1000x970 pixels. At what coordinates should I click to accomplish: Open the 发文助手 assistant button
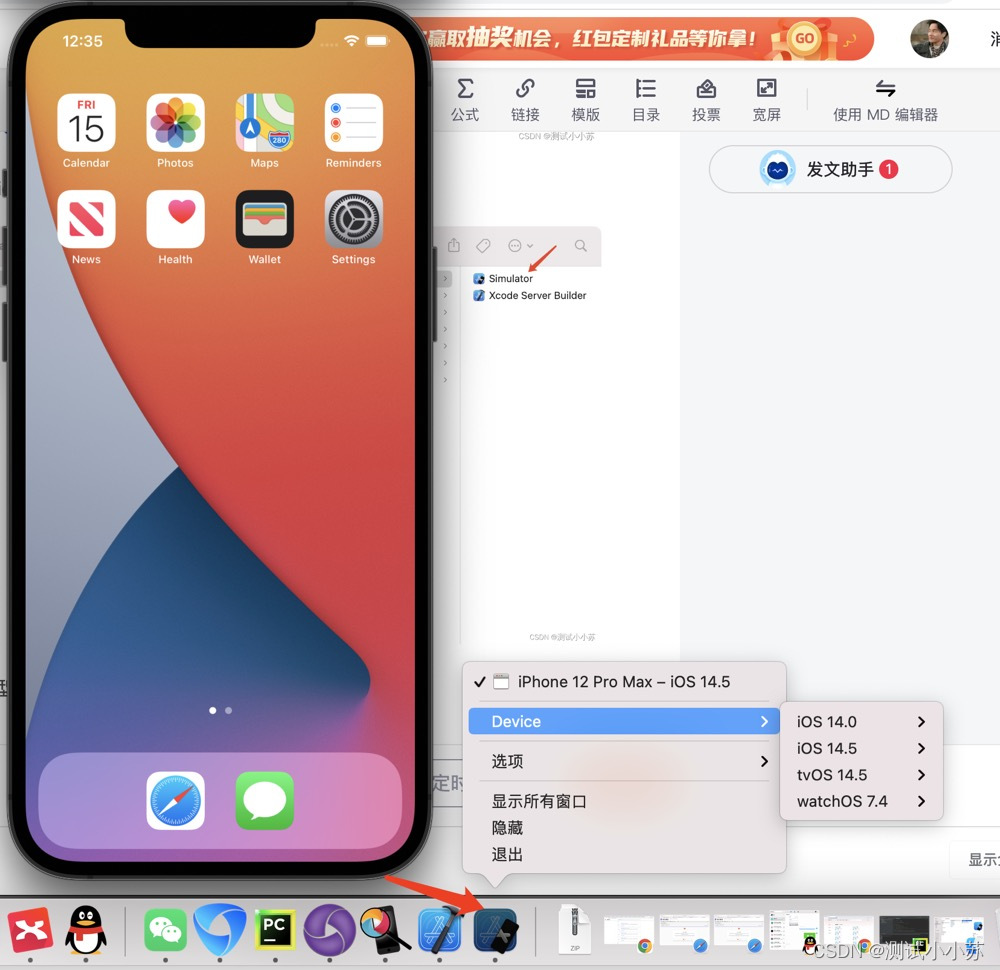pos(830,169)
